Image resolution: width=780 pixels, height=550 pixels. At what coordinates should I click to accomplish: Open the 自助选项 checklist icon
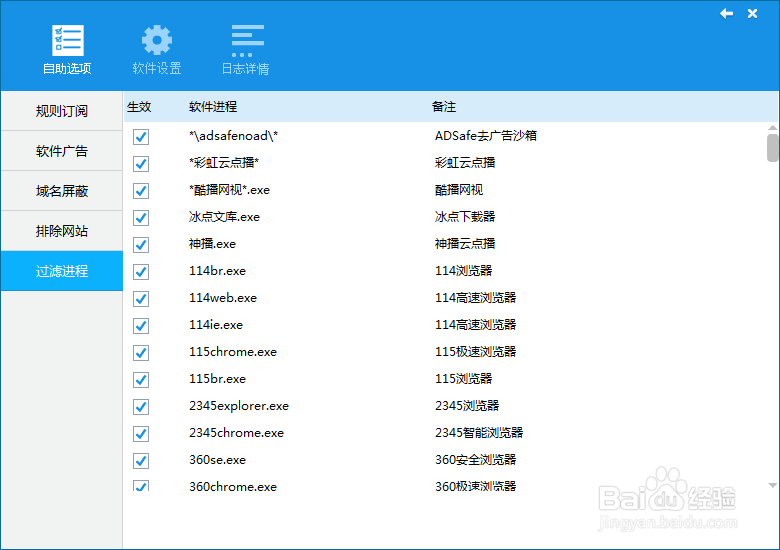click(x=68, y=41)
